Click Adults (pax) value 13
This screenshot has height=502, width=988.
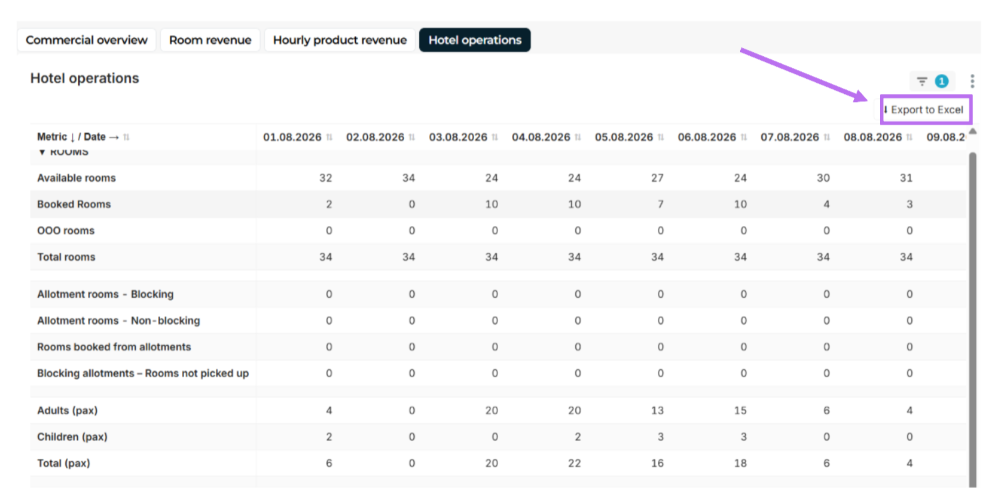tap(657, 411)
